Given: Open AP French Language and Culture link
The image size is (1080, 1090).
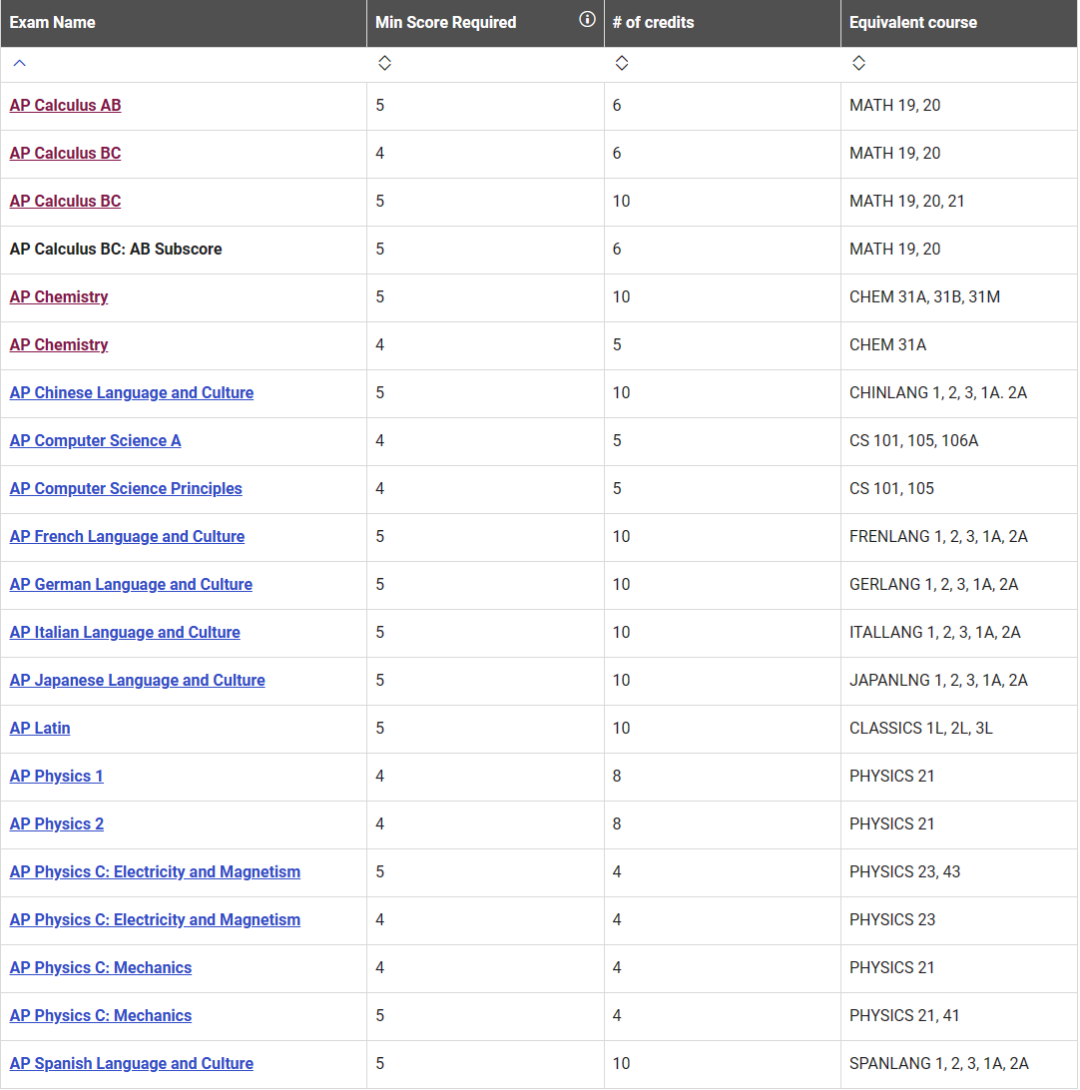Looking at the screenshot, I should [x=127, y=537].
